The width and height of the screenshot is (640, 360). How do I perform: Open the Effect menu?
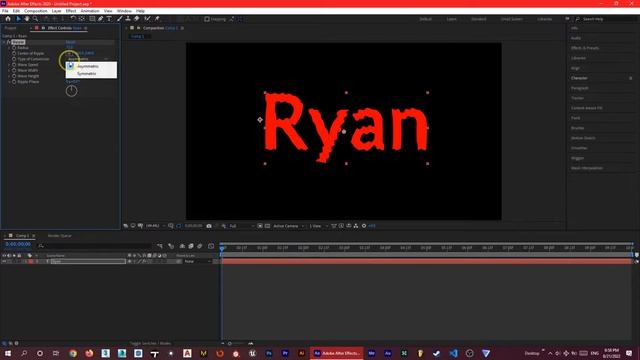point(71,11)
